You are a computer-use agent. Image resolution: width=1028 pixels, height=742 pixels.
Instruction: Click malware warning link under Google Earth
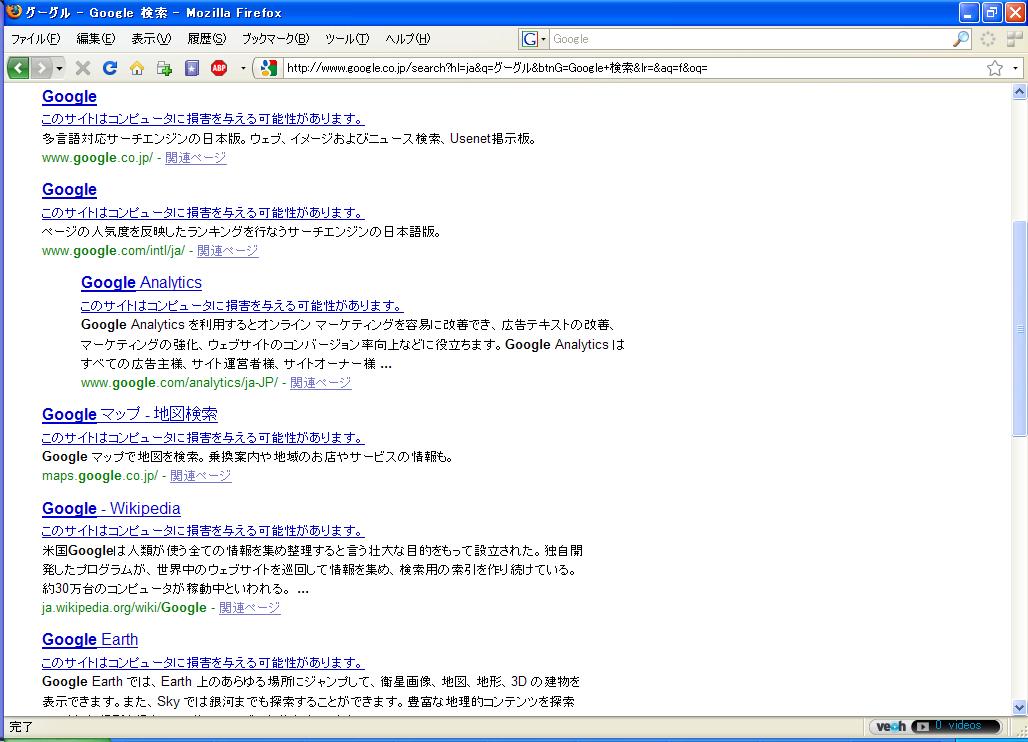[x=203, y=662]
